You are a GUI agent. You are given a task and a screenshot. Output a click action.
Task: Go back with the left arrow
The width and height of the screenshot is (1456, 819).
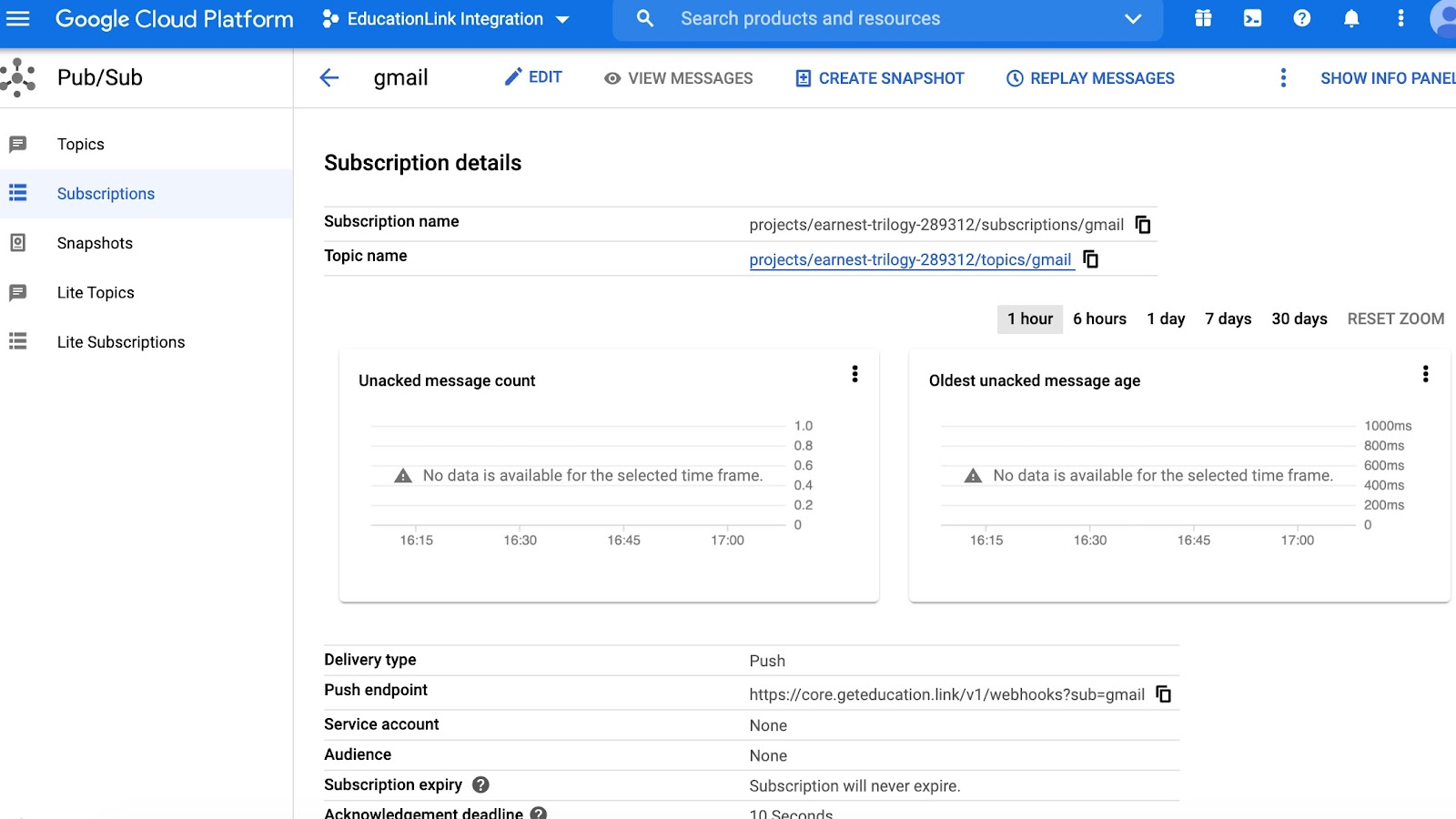[x=329, y=78]
